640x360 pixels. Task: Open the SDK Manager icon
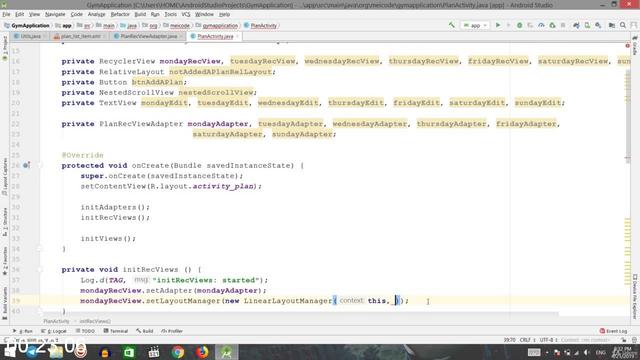point(598,25)
